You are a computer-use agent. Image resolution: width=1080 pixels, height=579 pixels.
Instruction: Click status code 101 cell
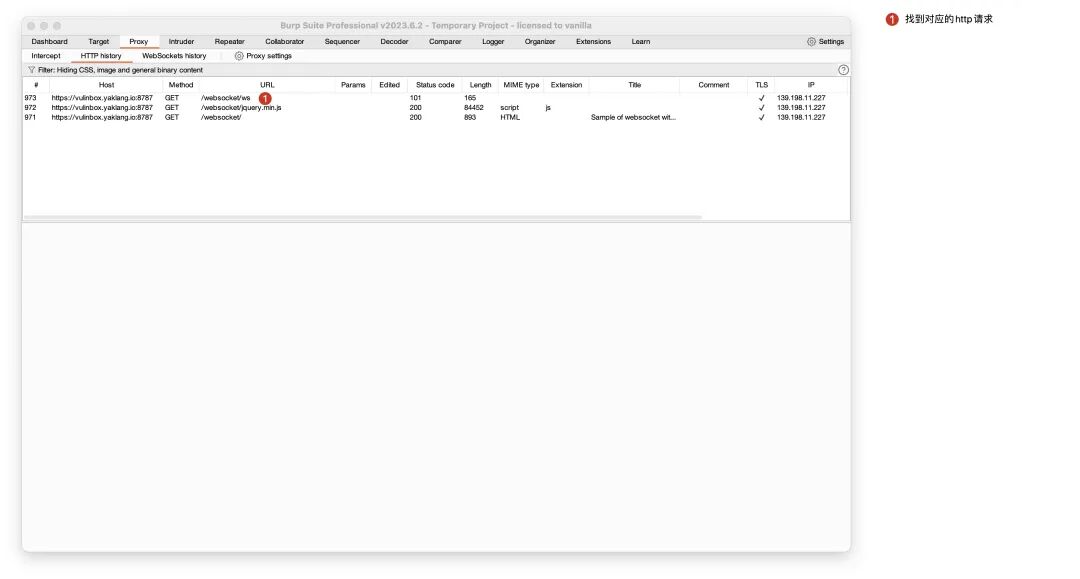(x=415, y=98)
